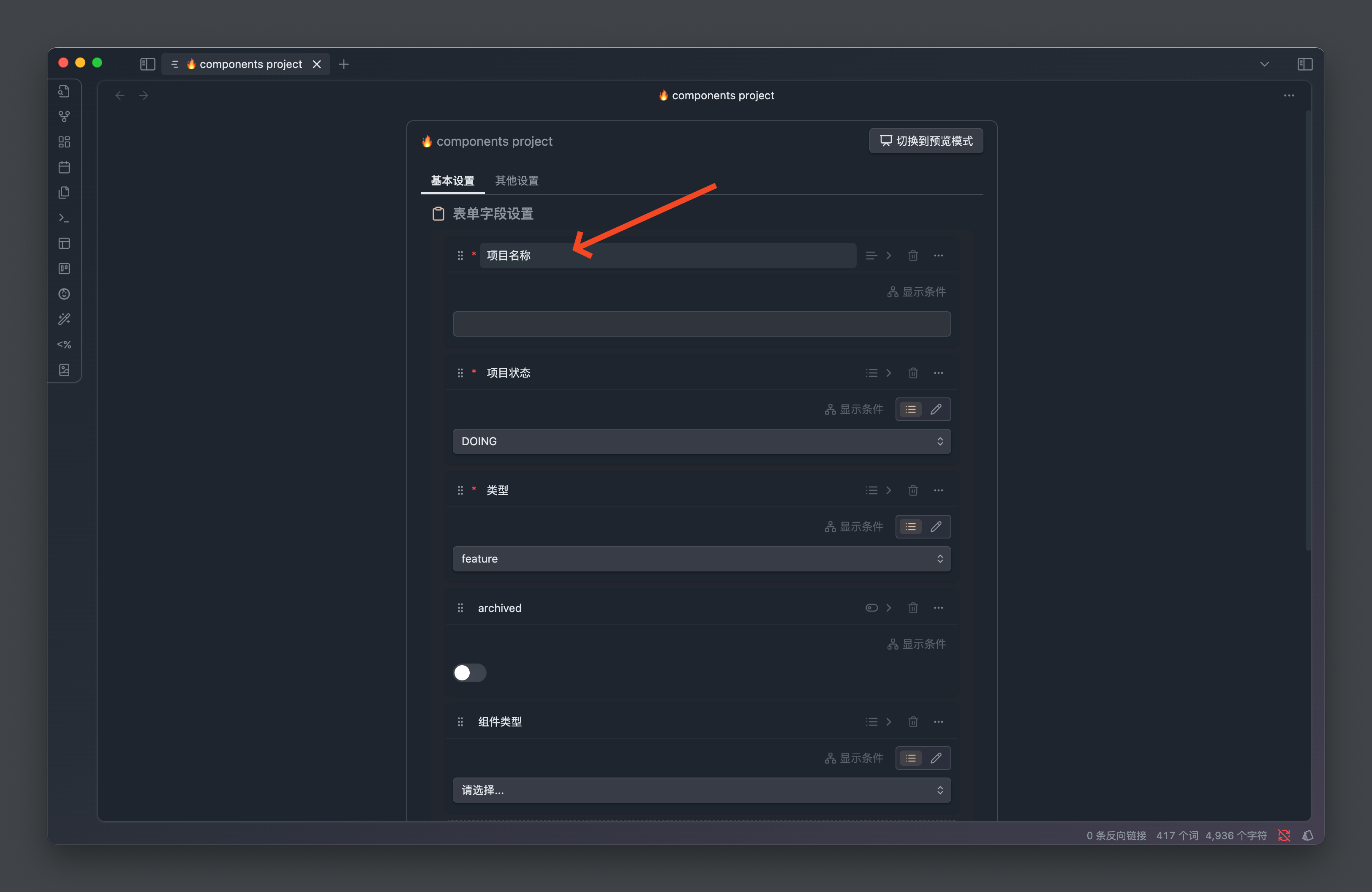Open more options for 类型 field

coord(938,490)
